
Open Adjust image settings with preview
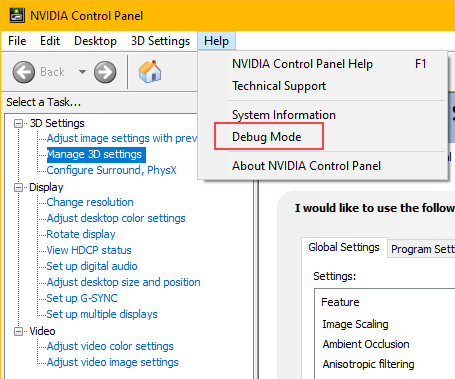click(122, 138)
